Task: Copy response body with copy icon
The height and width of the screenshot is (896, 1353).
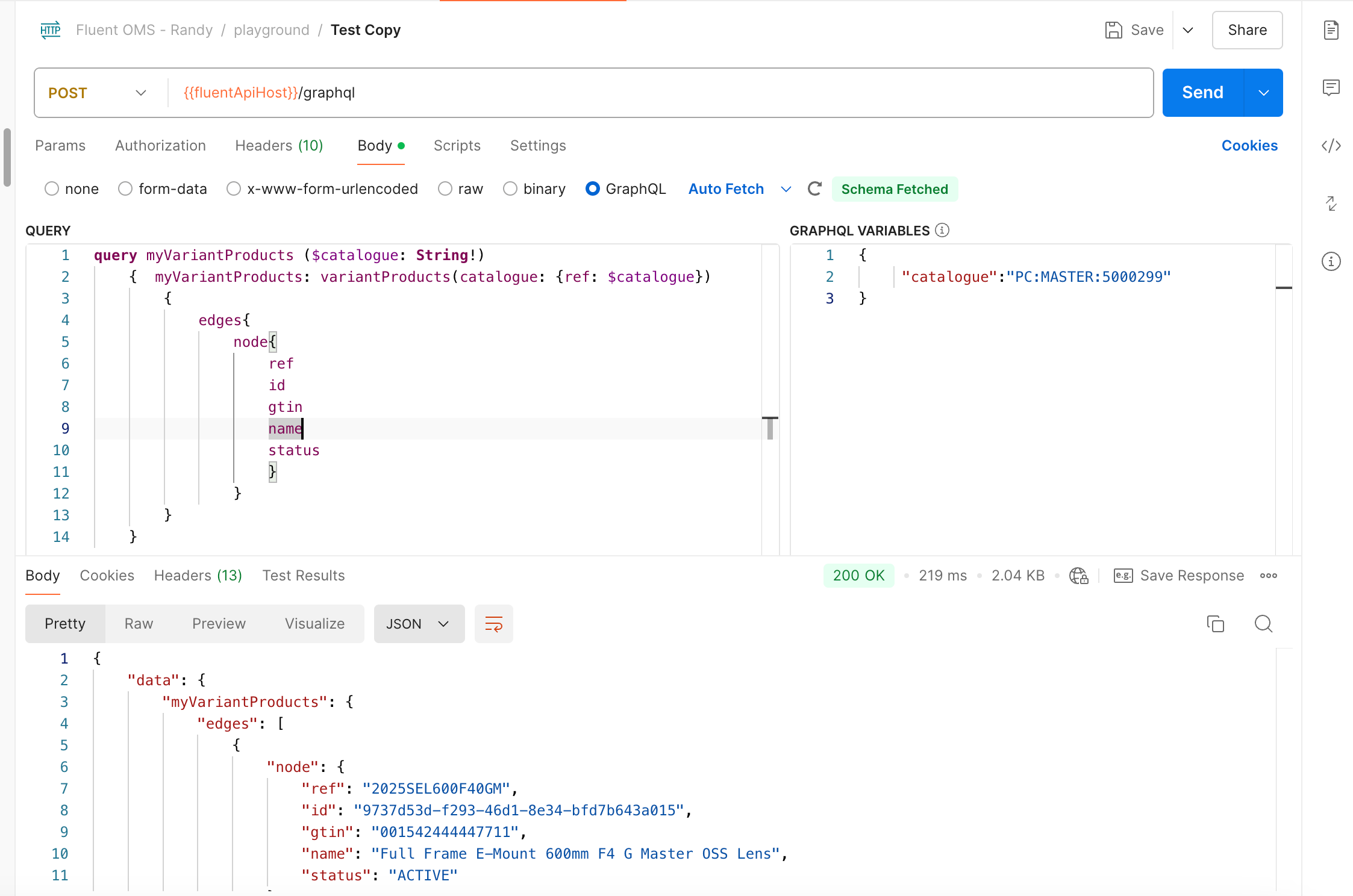Action: [1215, 624]
